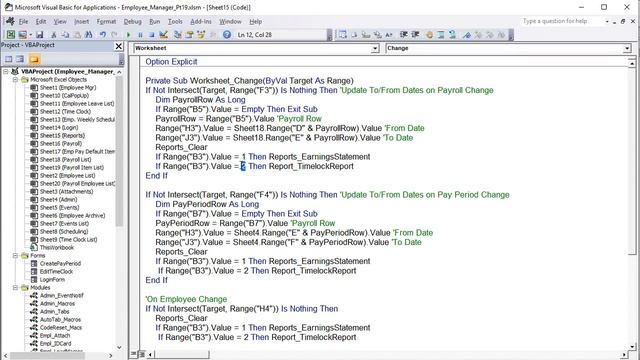Switch to Excel via View Microsoft Excel icon
640x360 pixels.
[x=11, y=35]
